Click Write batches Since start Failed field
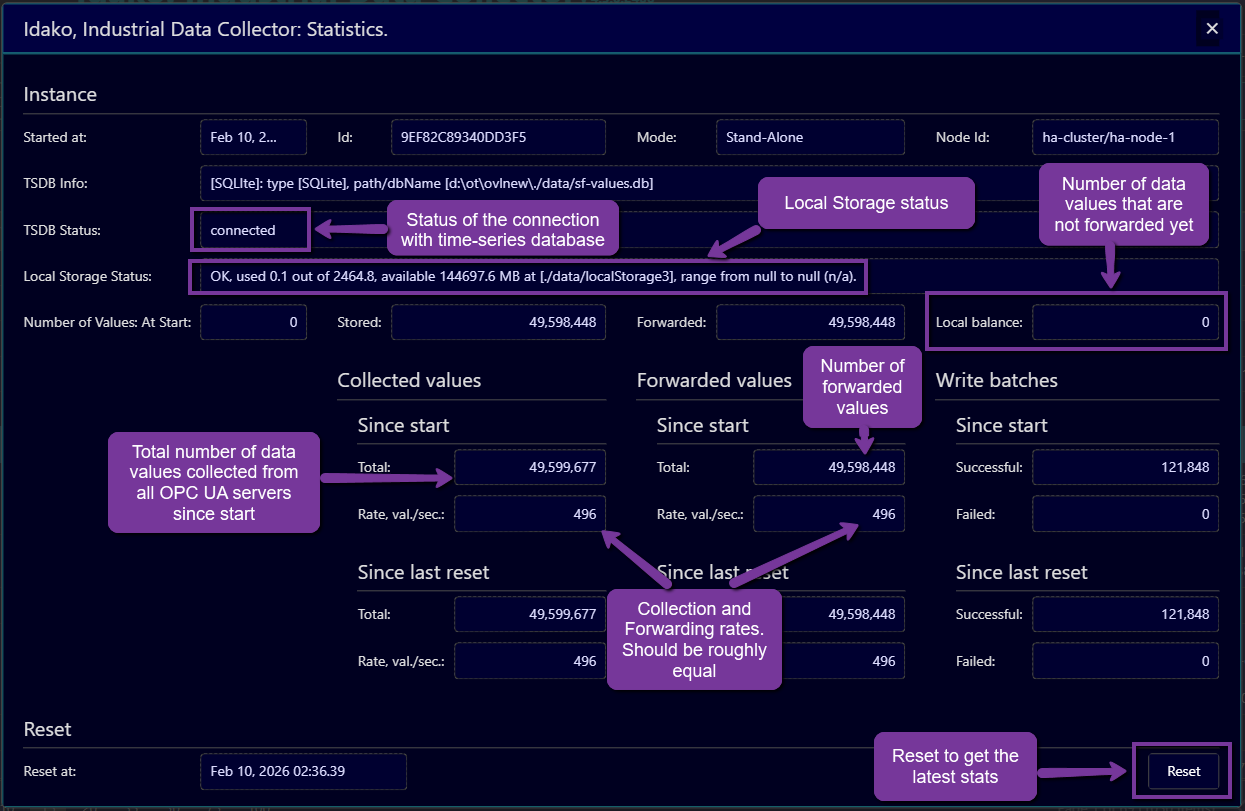This screenshot has height=811, width=1245. click(x=1124, y=514)
